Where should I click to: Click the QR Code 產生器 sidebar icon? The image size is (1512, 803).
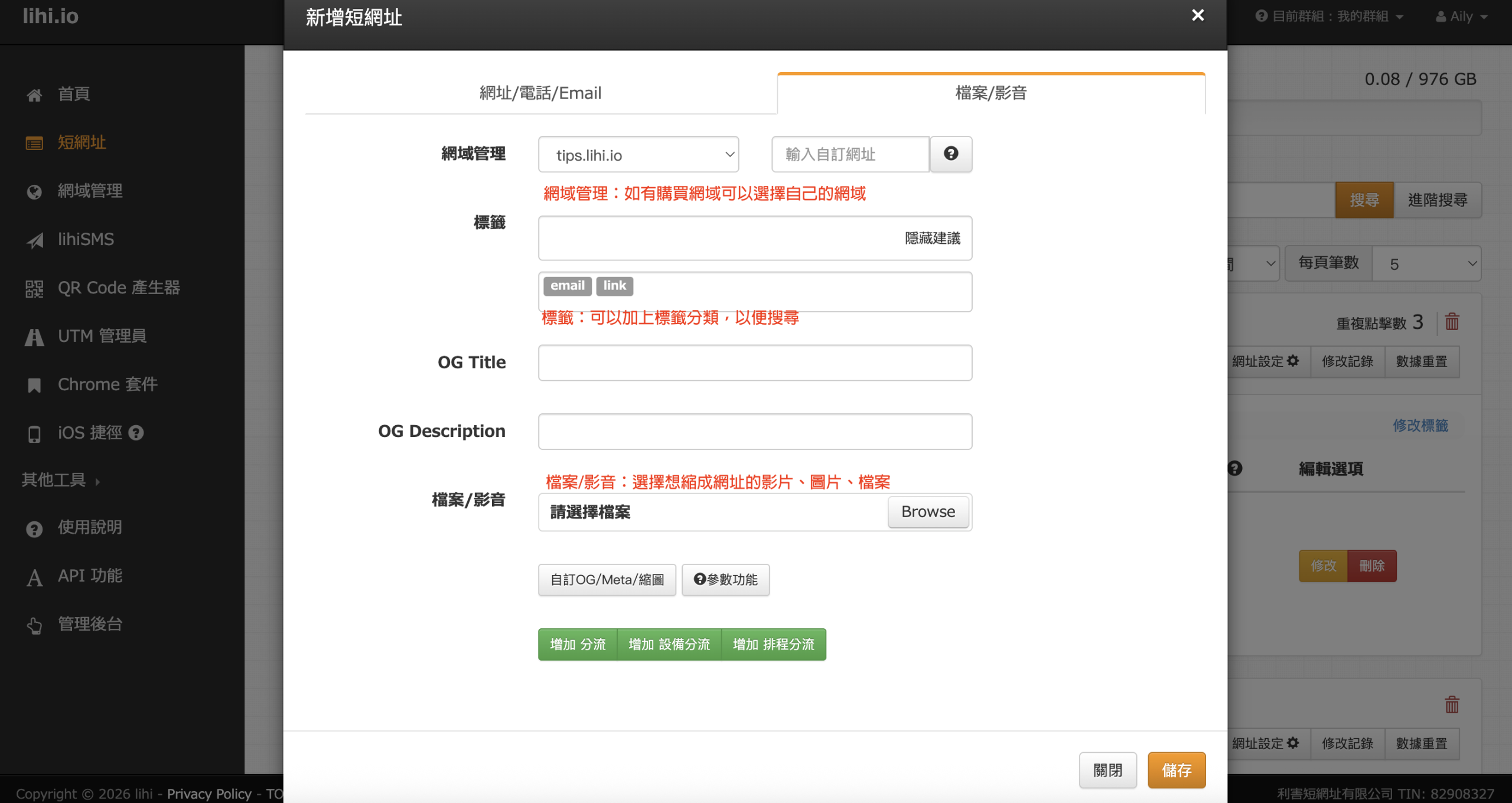(x=34, y=289)
